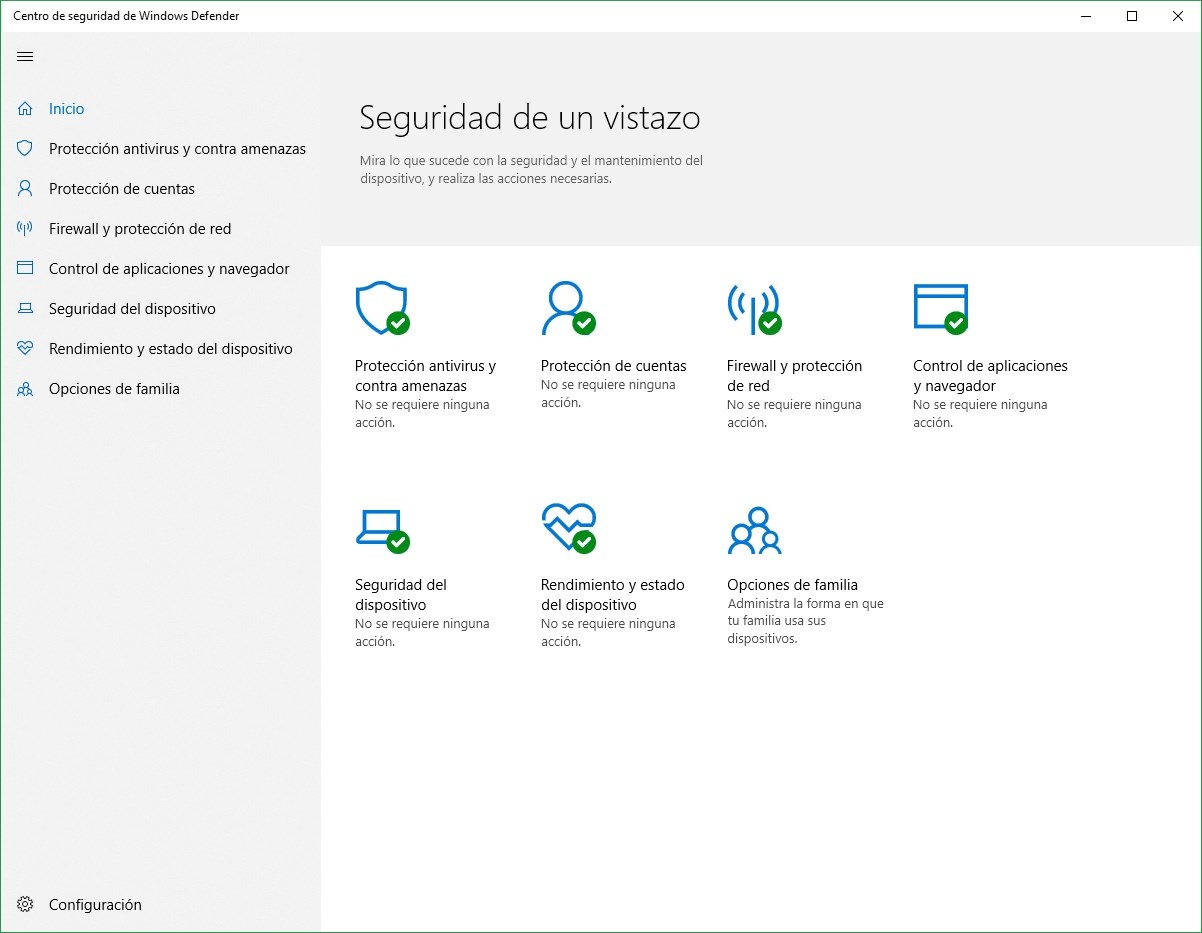Select Control de aplicaciones y navegador sidebar label
The height and width of the screenshot is (933, 1202).
(x=169, y=268)
